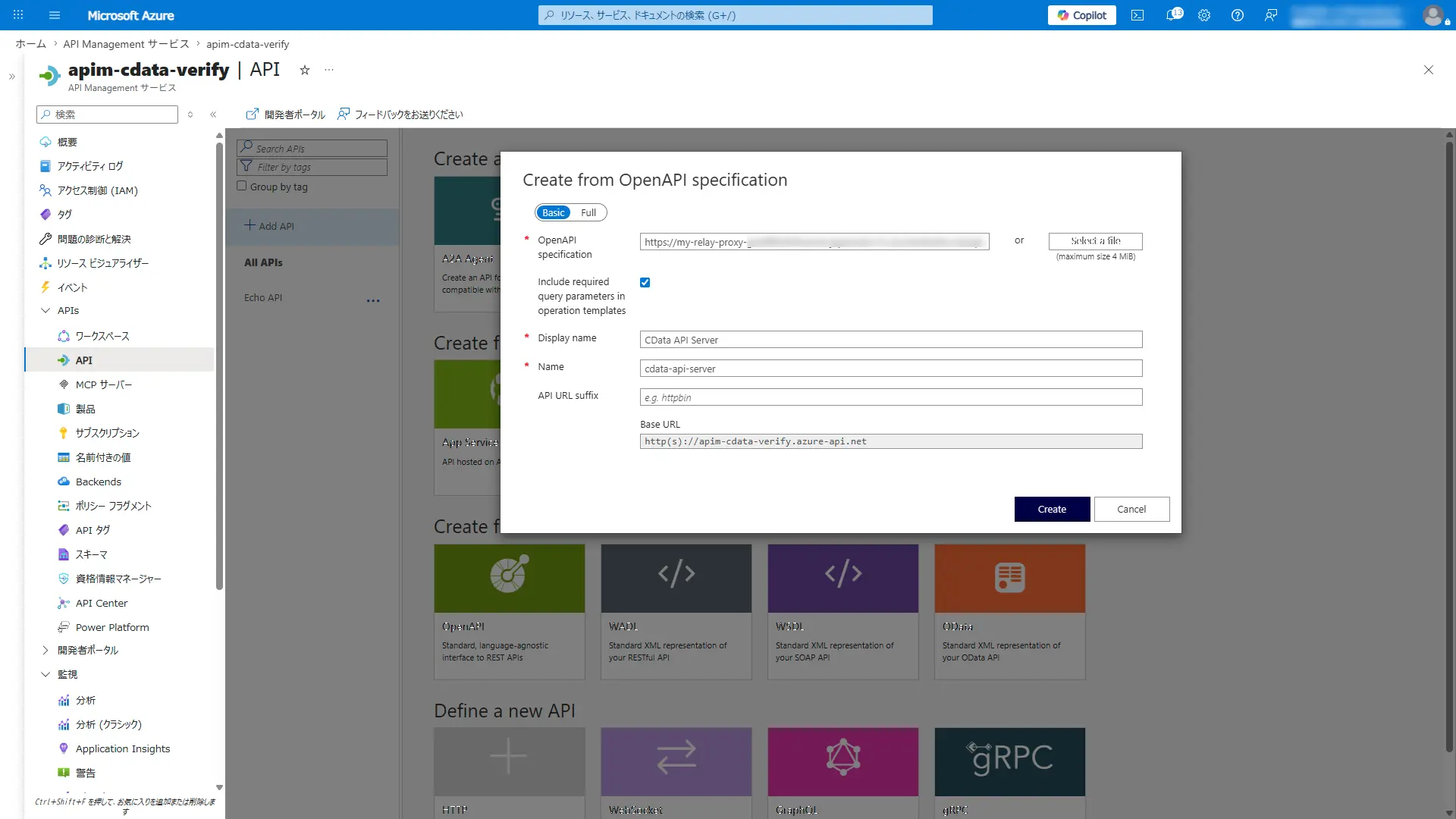This screenshot has height=819, width=1456.
Task: Open the more options ellipsis beside the title
Action: coord(329,70)
